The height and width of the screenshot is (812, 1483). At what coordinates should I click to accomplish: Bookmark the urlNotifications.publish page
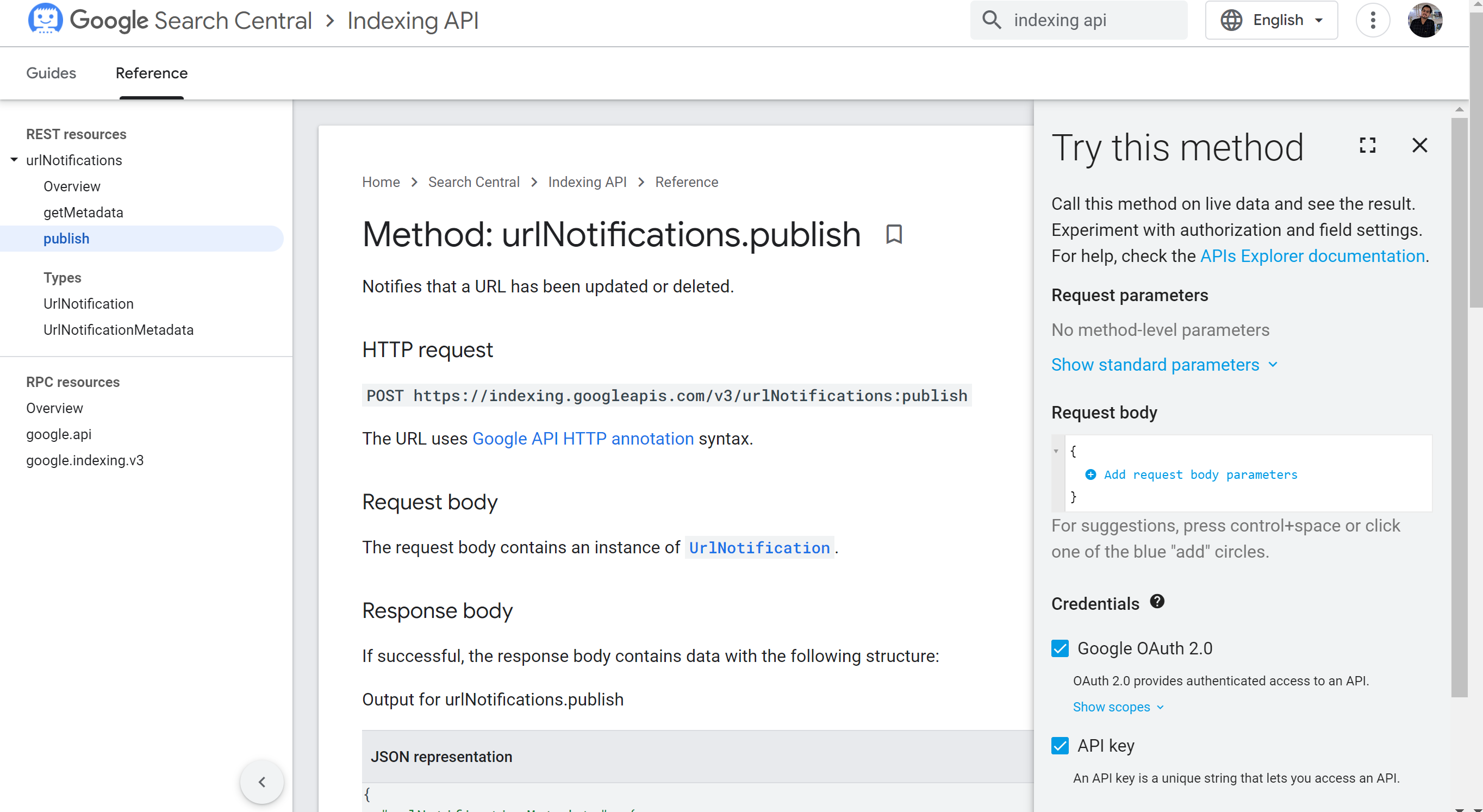click(x=894, y=234)
